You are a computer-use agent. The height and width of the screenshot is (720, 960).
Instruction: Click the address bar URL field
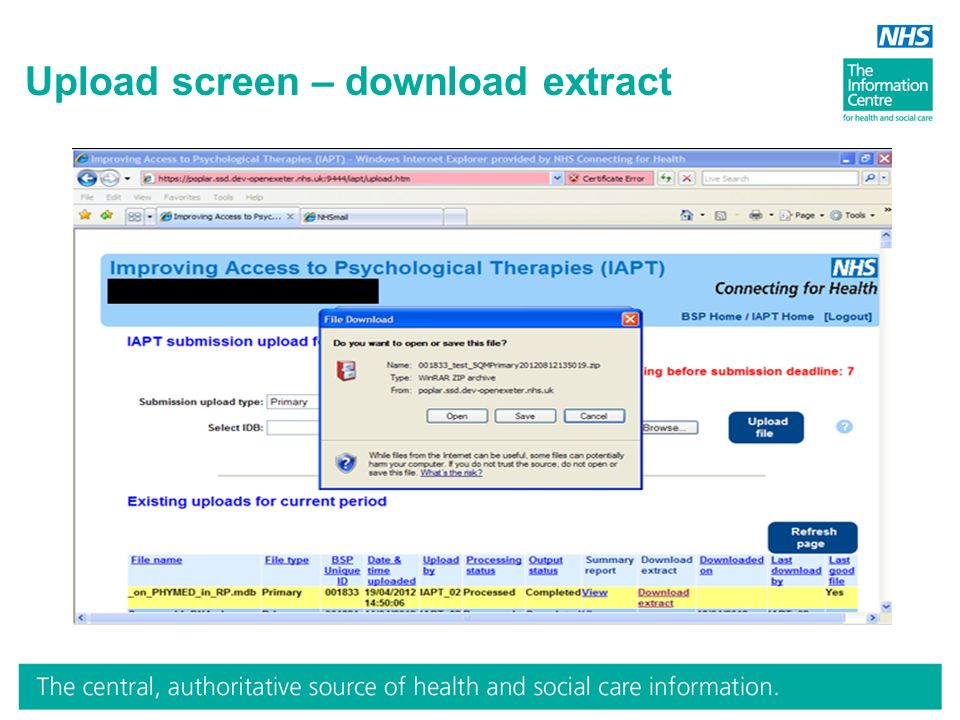coord(346,178)
